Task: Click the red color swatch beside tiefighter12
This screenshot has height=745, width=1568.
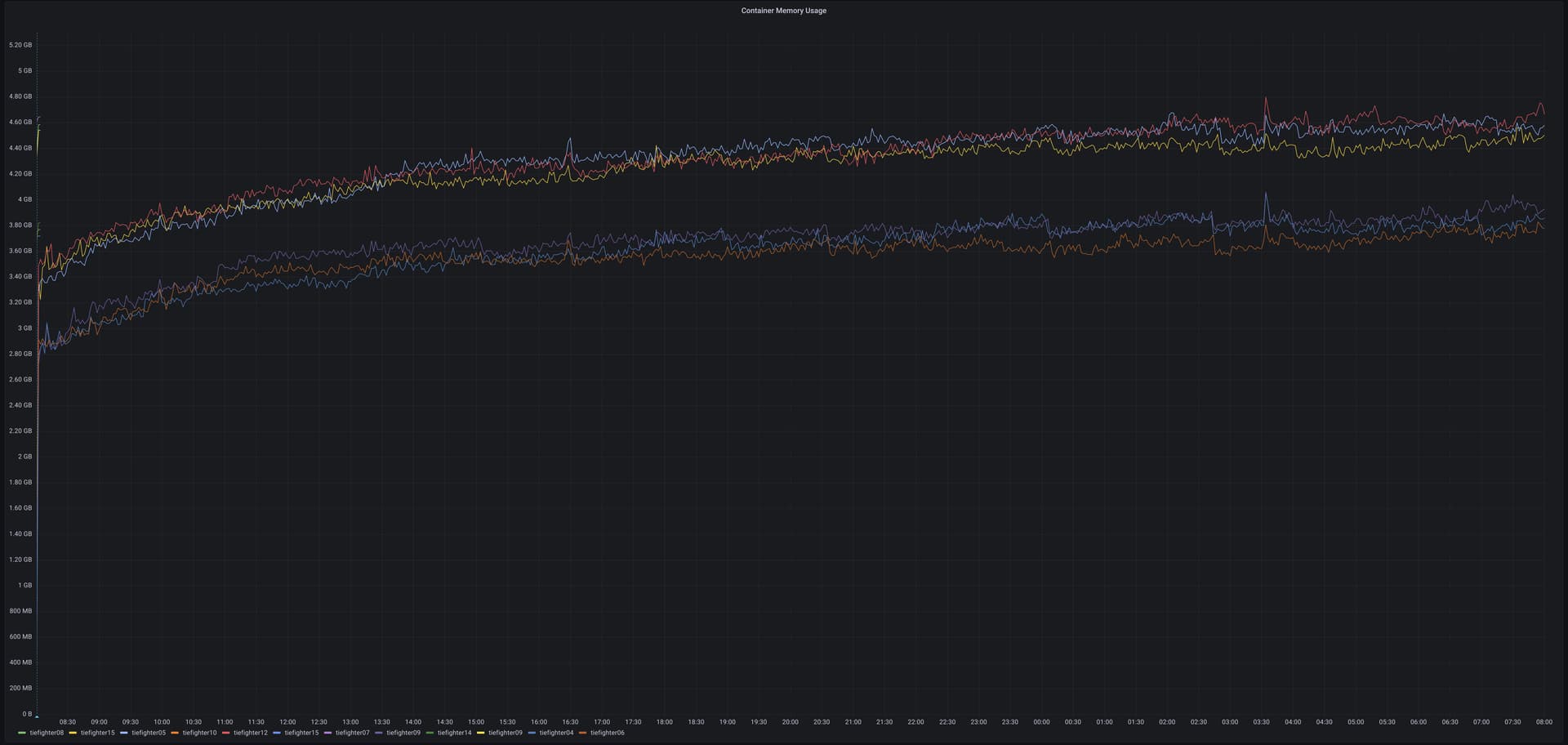Action: pyautogui.click(x=226, y=733)
